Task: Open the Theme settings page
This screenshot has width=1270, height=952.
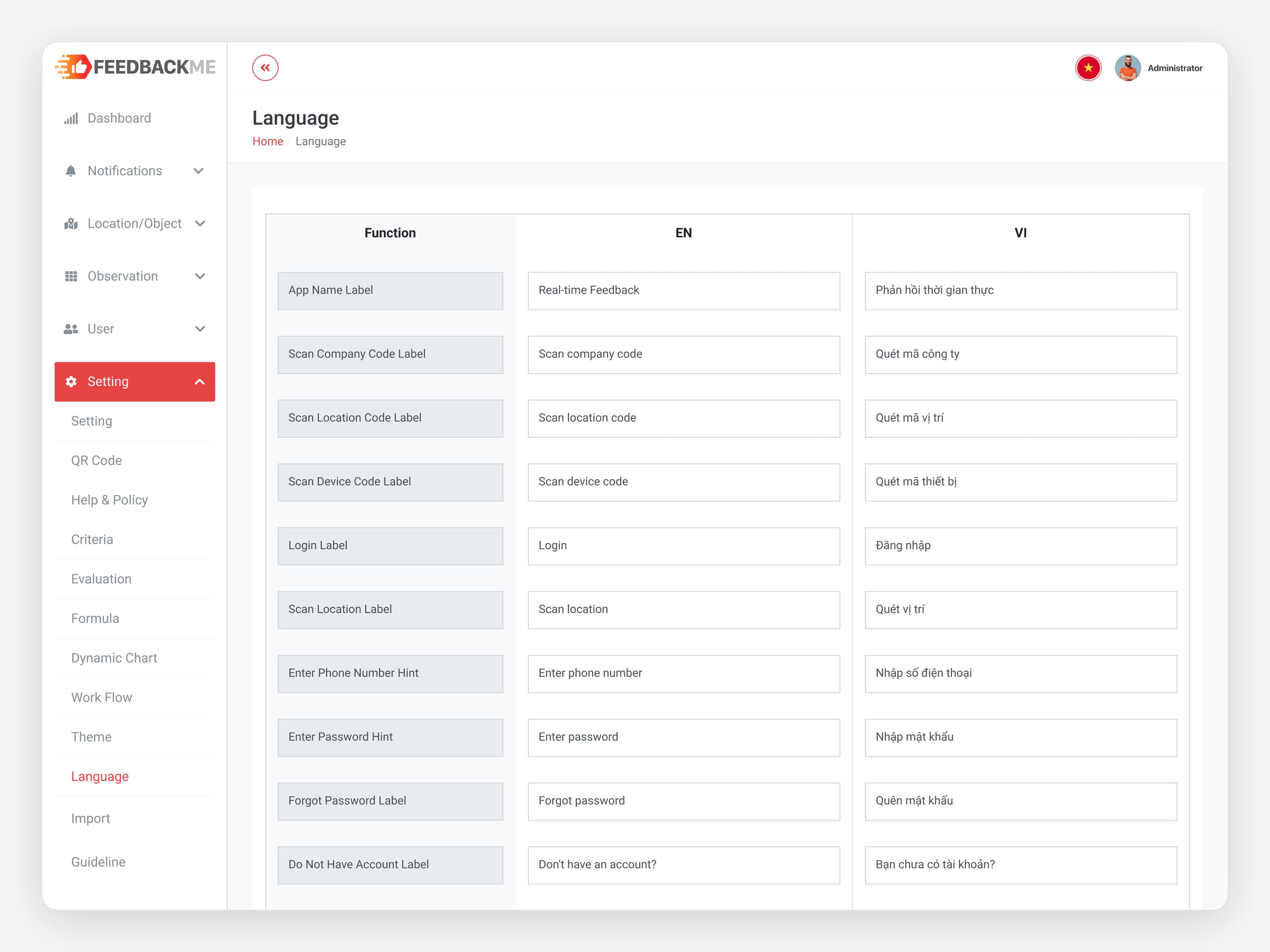Action: pos(135,737)
